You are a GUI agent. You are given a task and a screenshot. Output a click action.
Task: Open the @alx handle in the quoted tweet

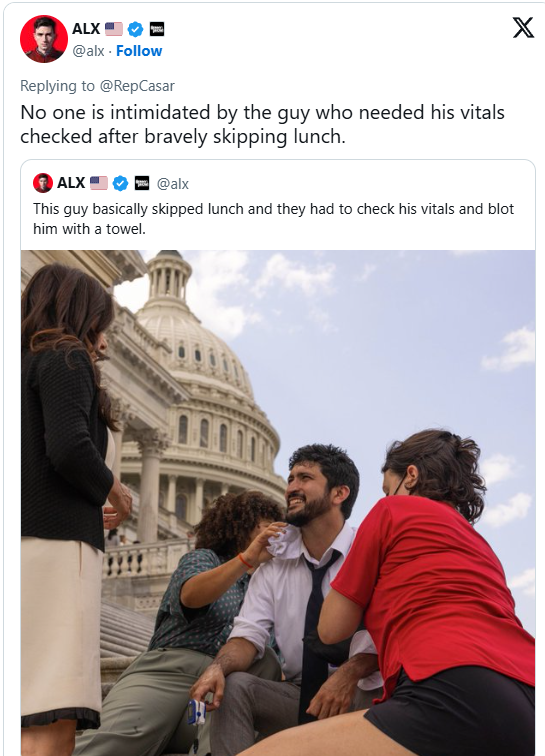tap(173, 184)
